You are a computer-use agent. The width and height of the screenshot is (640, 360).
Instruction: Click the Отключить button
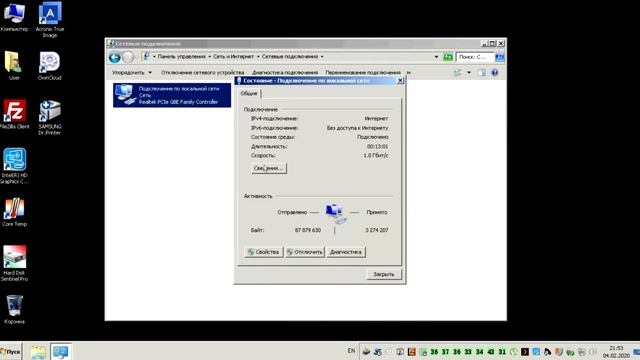point(304,252)
